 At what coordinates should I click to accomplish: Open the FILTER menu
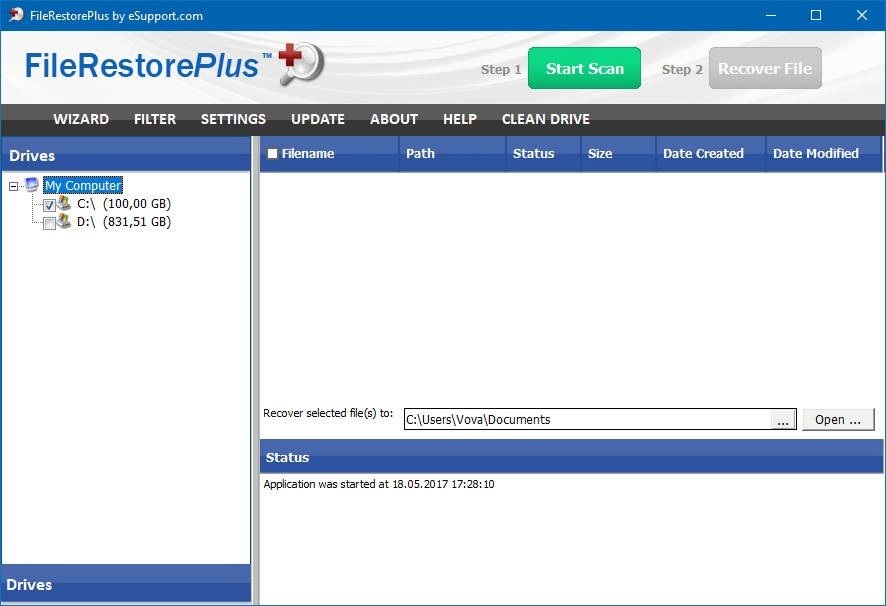[x=155, y=119]
